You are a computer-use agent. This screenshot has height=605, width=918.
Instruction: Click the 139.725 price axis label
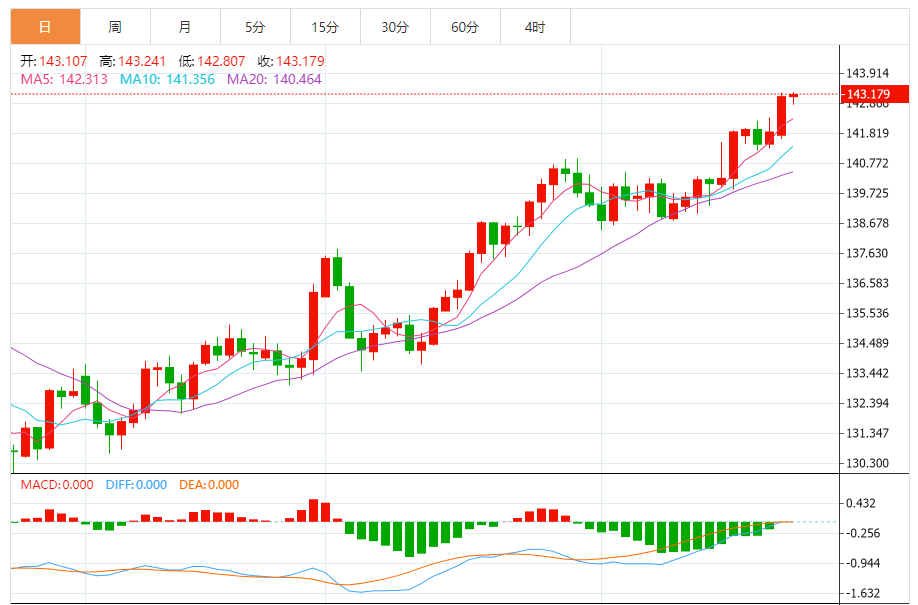coord(867,193)
